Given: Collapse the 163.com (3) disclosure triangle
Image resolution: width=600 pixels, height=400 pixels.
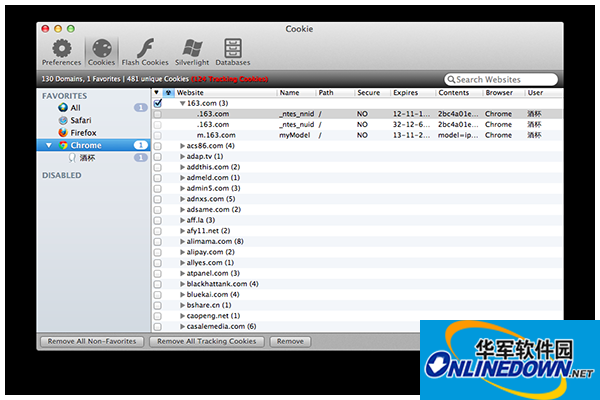Looking at the screenshot, I should [183, 103].
